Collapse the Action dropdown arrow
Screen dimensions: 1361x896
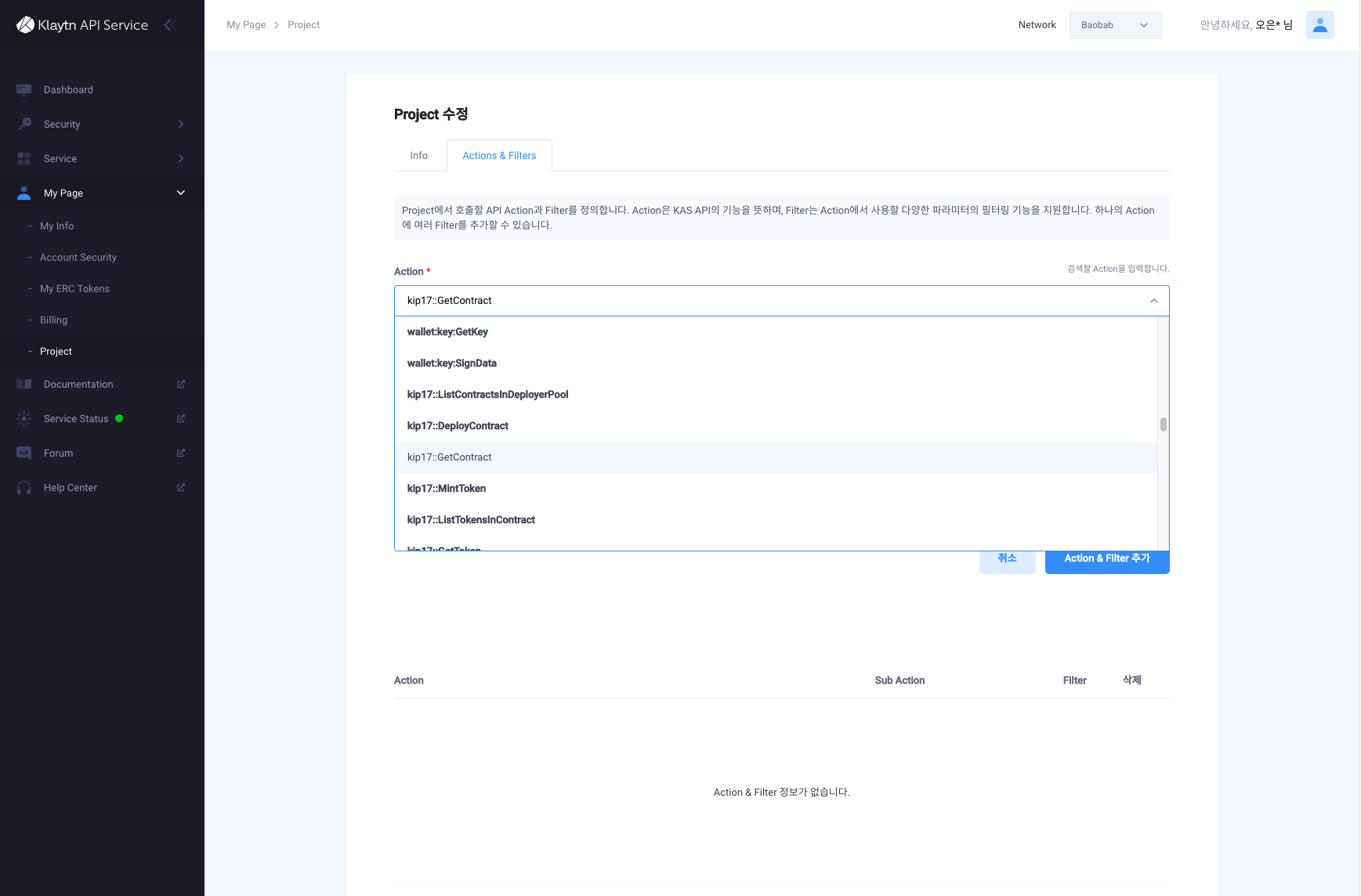tap(1153, 301)
